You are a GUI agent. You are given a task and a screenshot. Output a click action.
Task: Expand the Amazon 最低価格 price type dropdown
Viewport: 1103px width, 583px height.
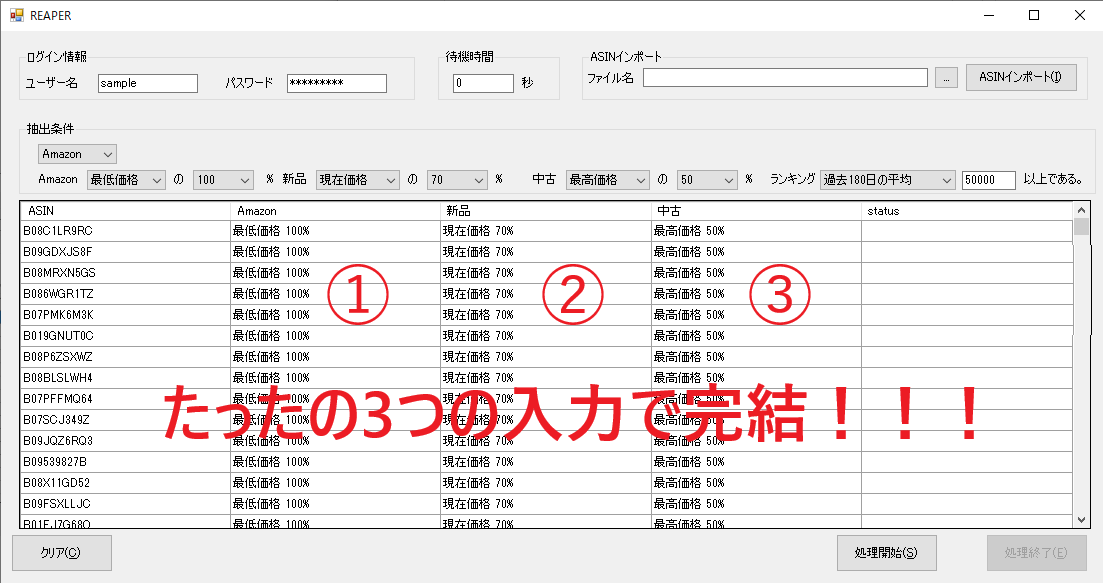click(126, 180)
